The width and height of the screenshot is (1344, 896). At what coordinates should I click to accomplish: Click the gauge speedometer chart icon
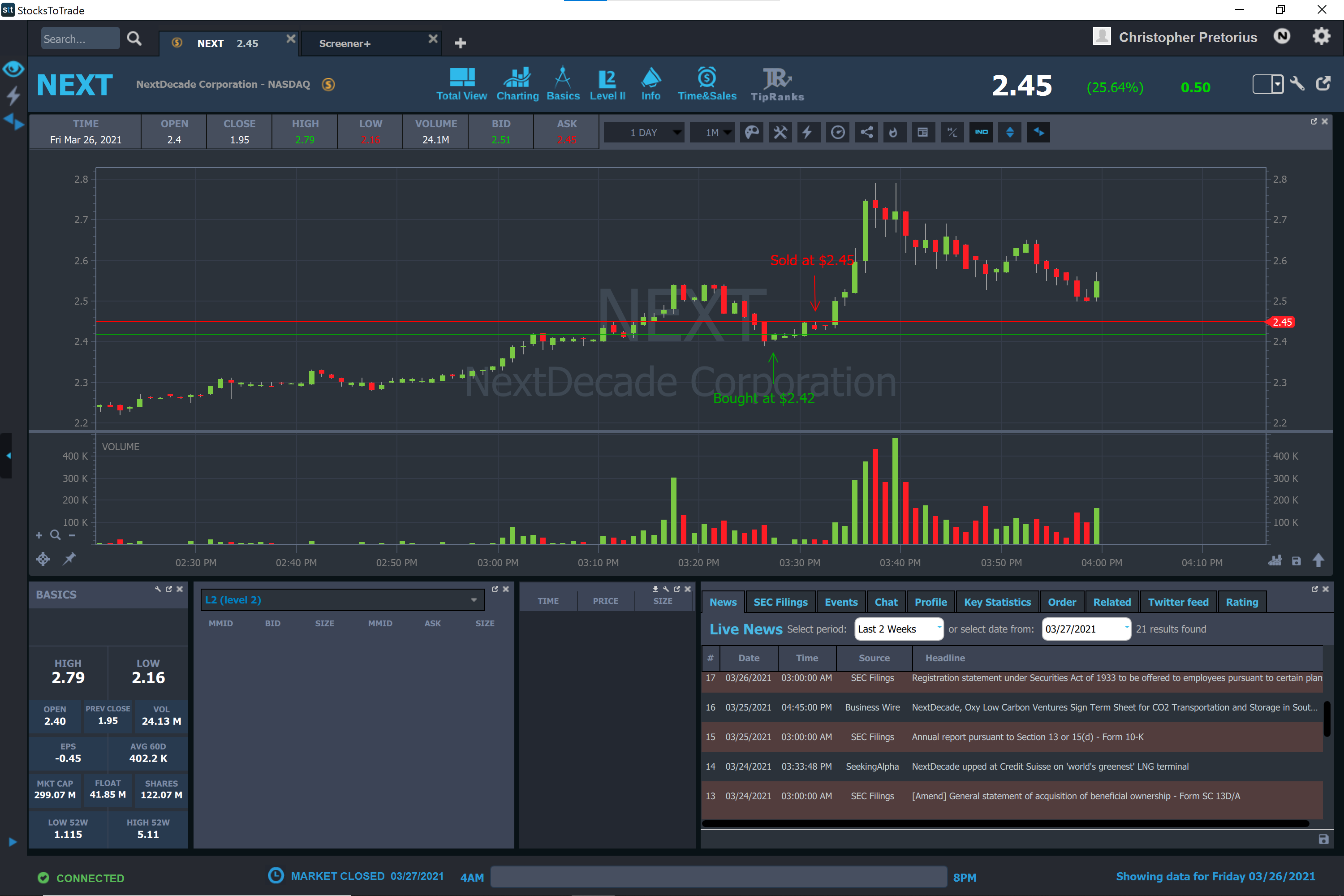click(x=837, y=133)
